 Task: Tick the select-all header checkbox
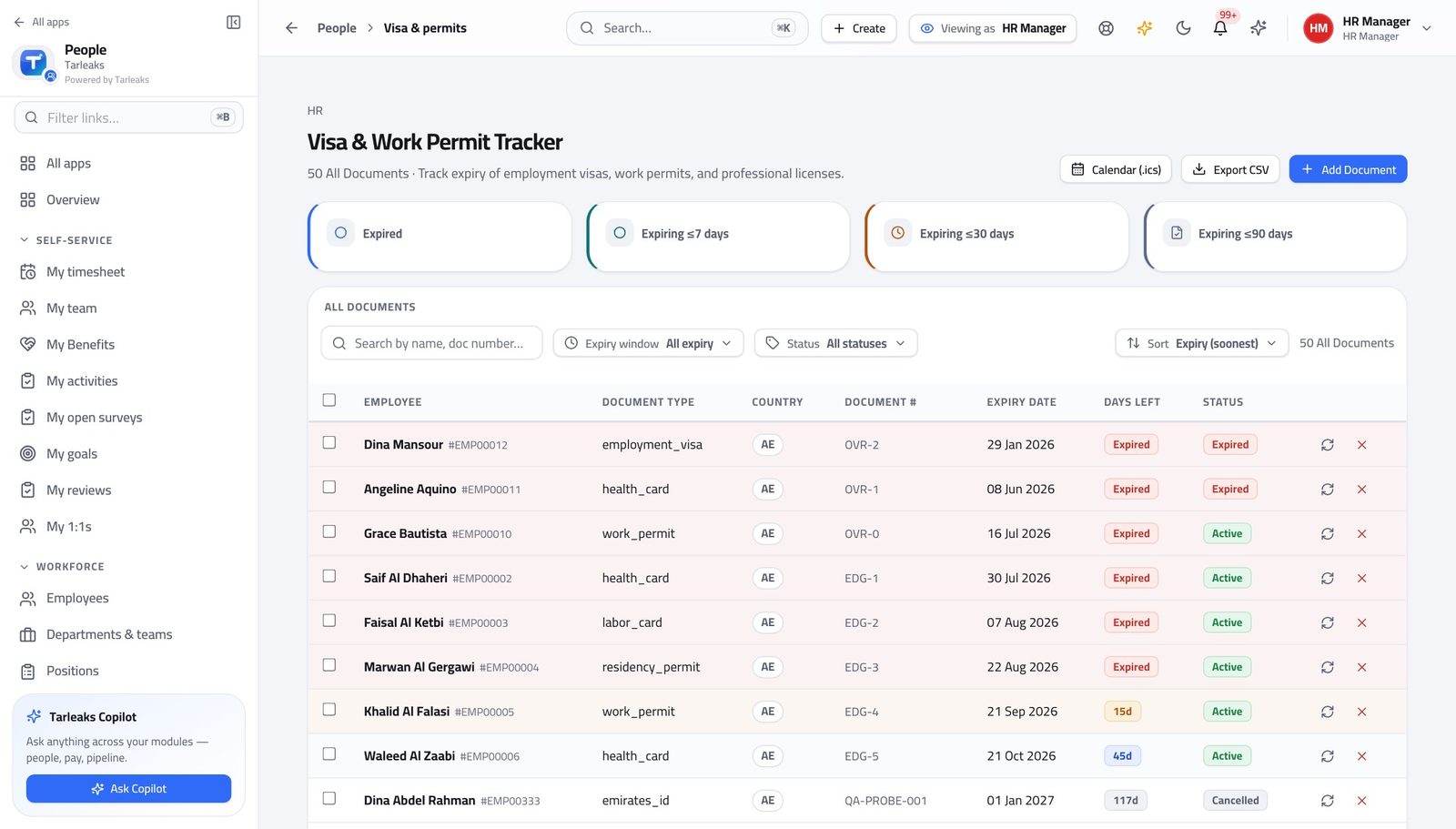click(329, 400)
